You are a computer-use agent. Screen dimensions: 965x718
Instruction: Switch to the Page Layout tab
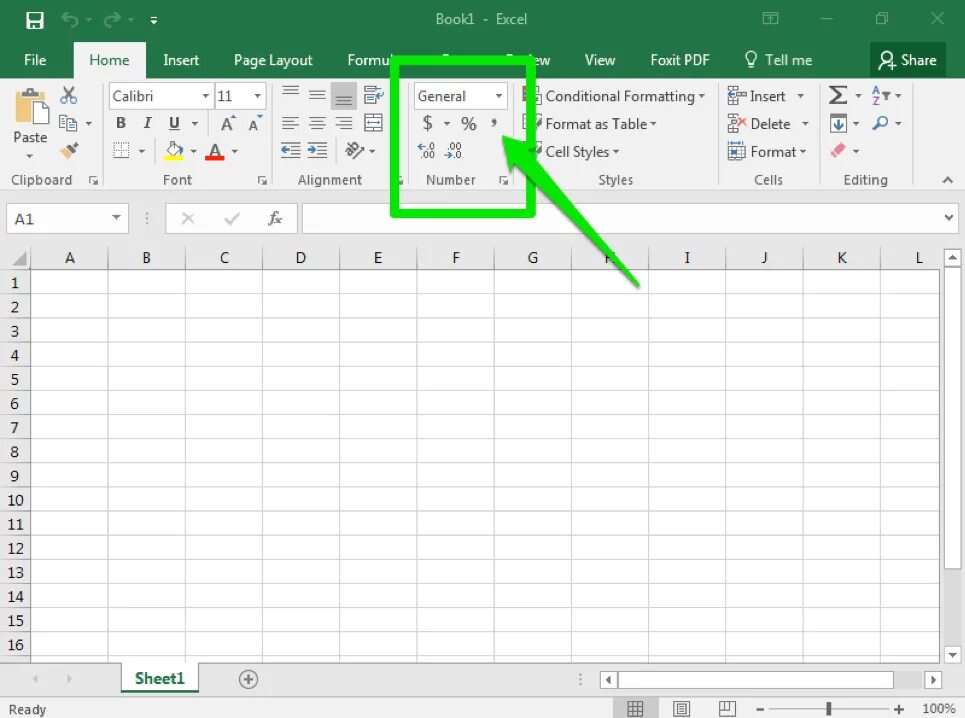tap(273, 60)
